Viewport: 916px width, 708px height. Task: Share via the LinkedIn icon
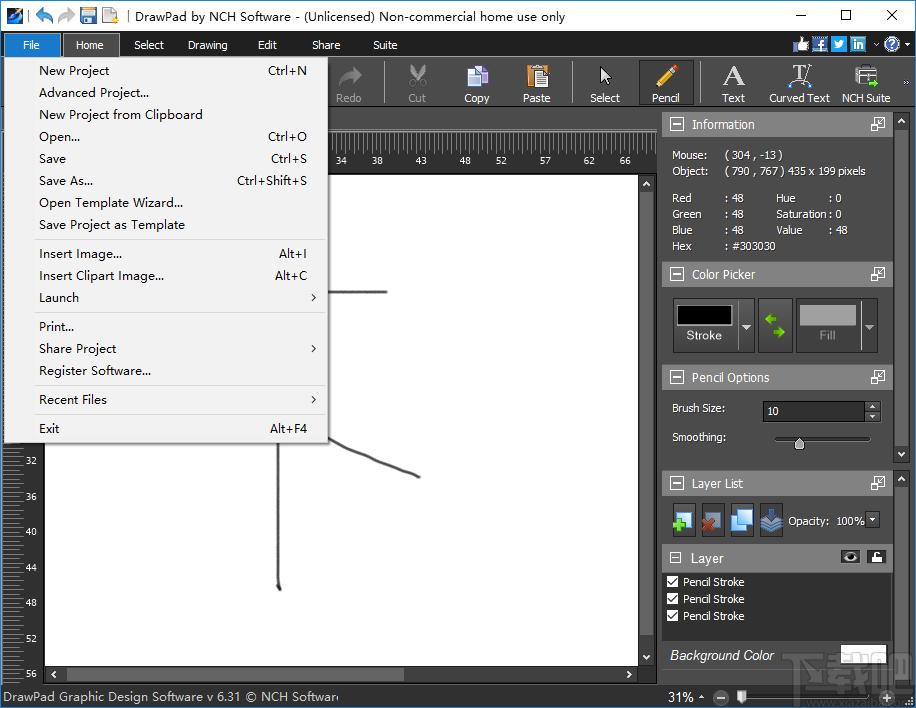858,44
